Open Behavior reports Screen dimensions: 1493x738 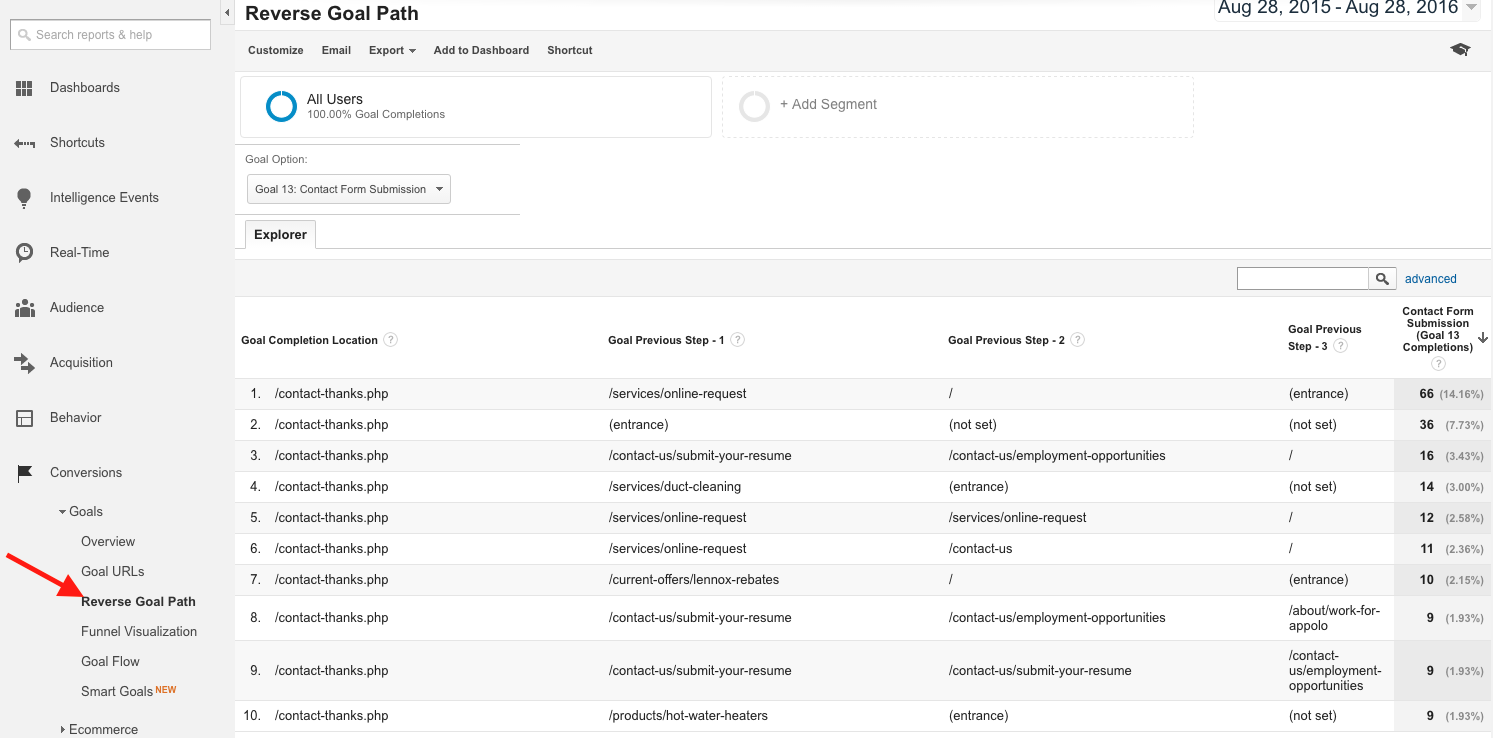pos(25,417)
